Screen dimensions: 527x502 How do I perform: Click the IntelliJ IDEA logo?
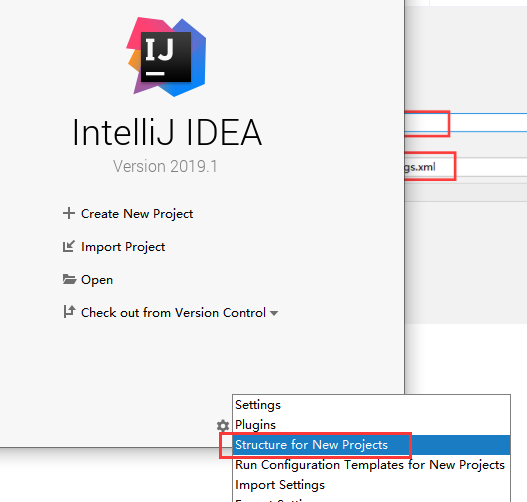(x=166, y=57)
